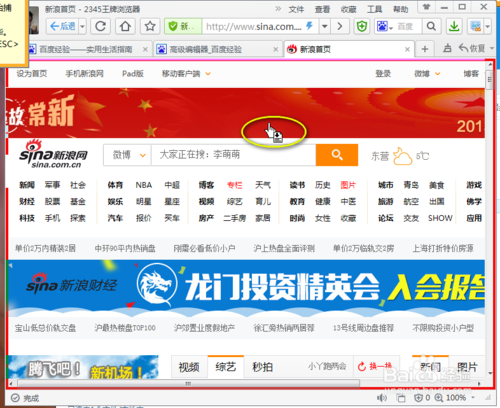Open the 二手房 link

pos(235,218)
